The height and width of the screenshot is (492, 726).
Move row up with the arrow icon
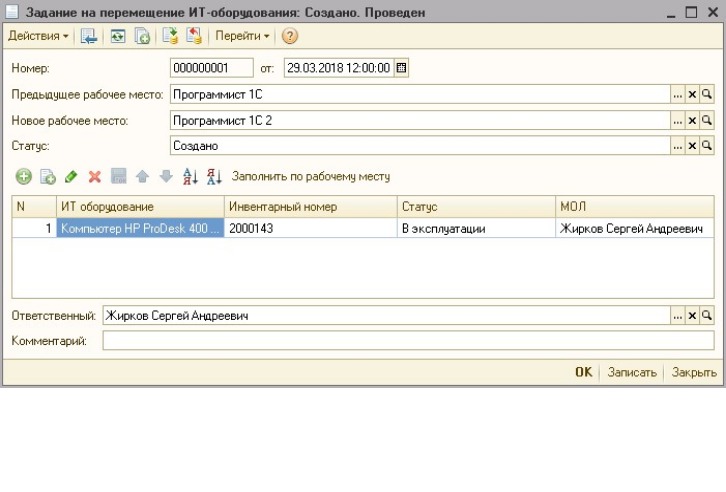pyautogui.click(x=143, y=176)
